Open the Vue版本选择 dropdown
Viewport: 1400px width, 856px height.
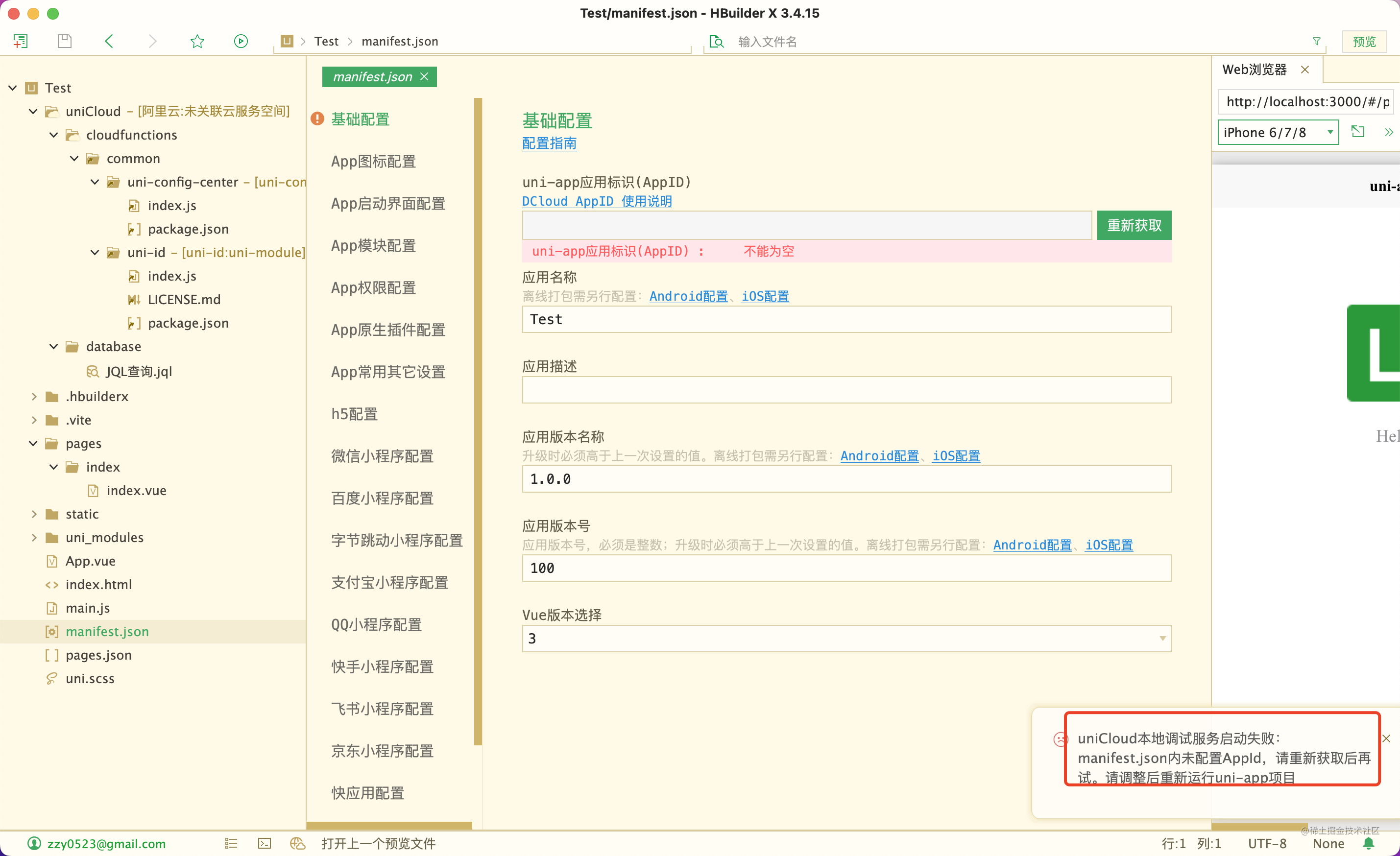click(x=846, y=639)
